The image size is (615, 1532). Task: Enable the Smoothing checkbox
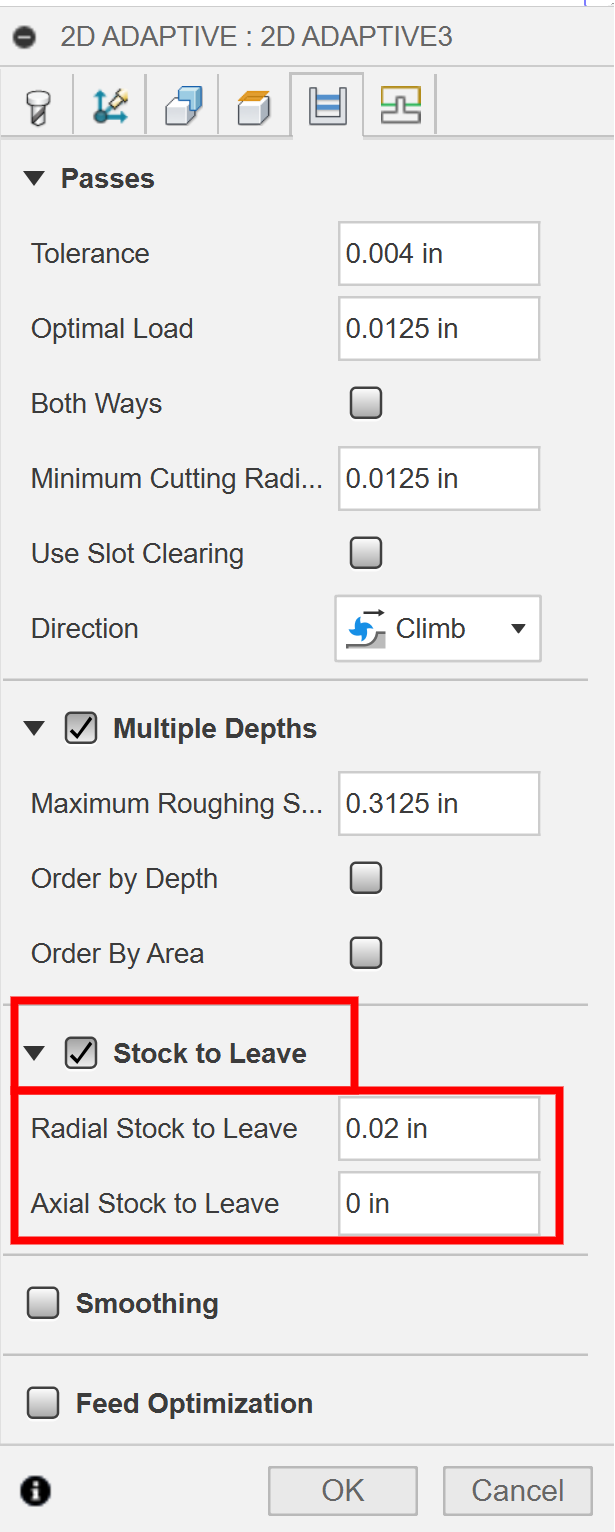point(43,1304)
